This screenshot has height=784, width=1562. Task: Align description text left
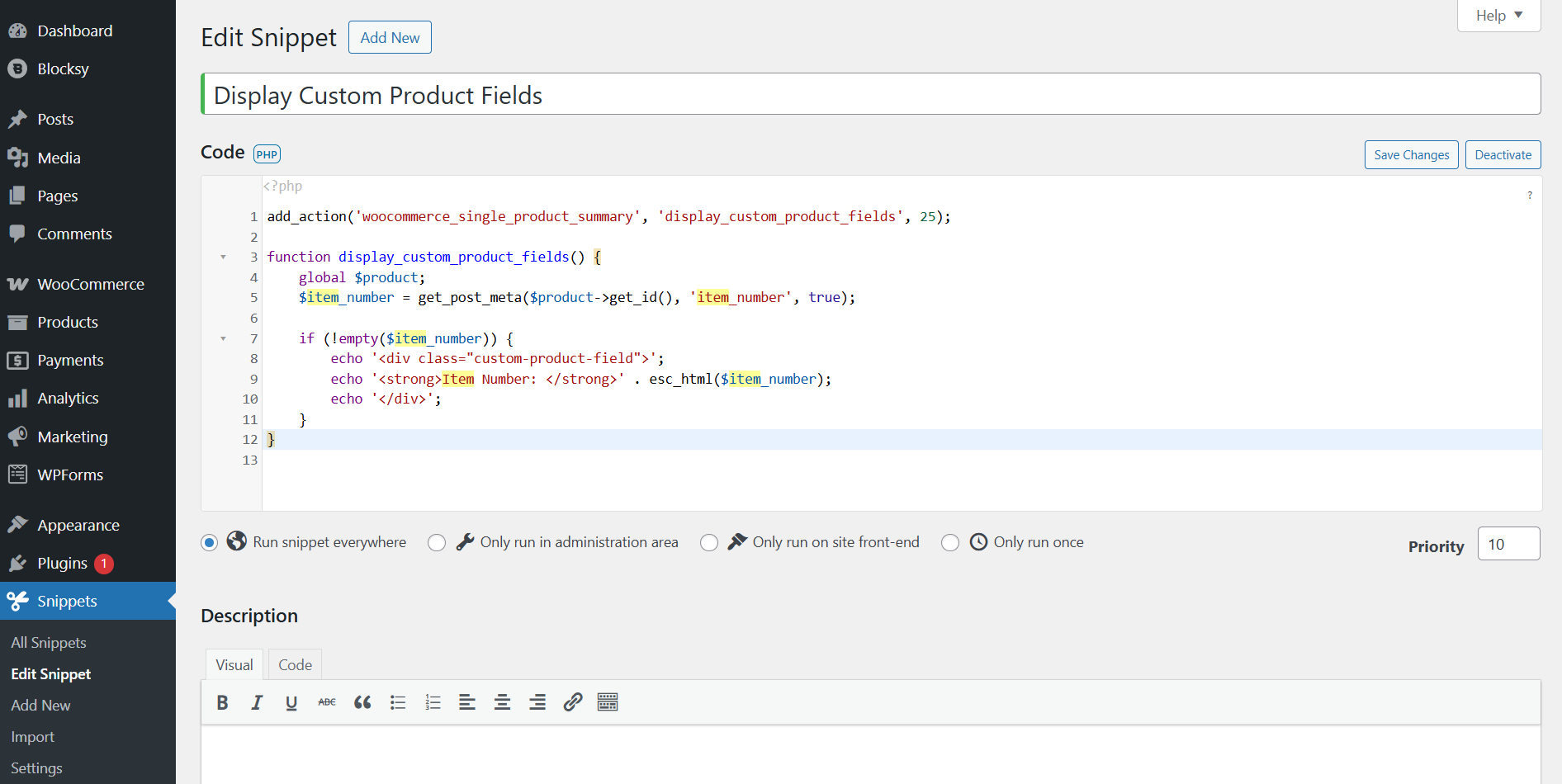[x=467, y=702]
